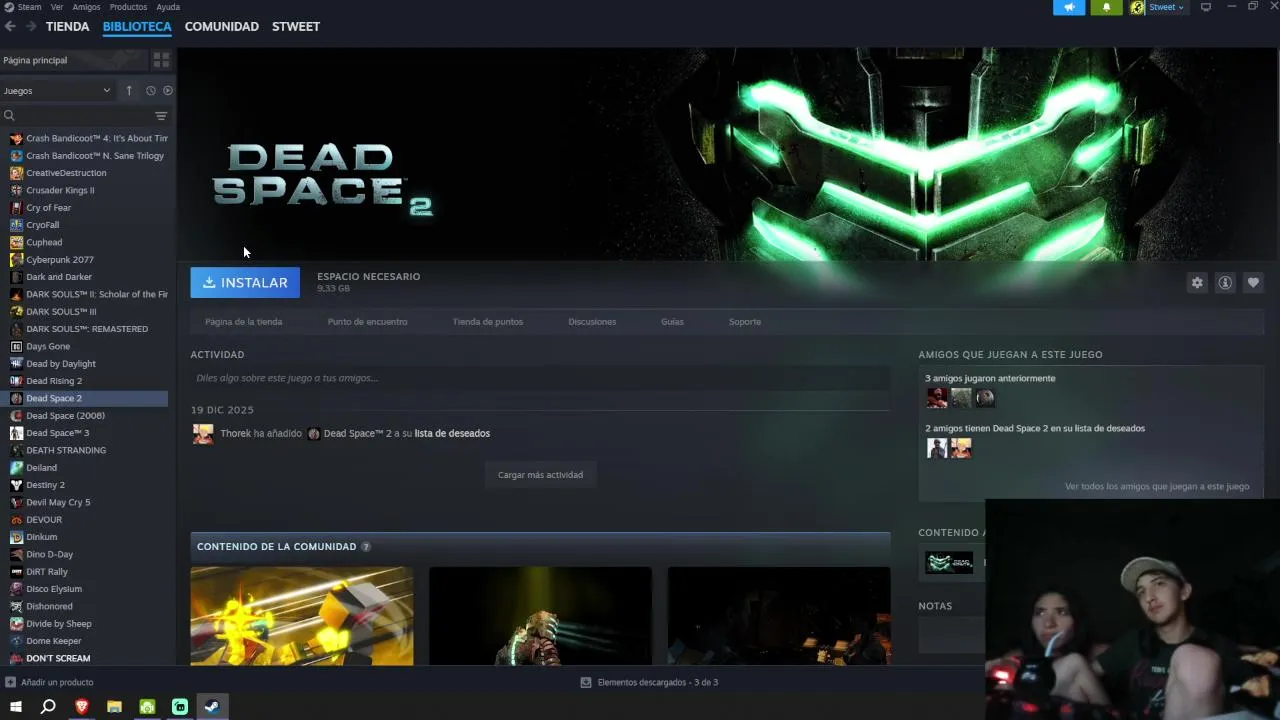Viewport: 1280px width, 720px height.
Task: Open the Ayuda menu
Action: tap(168, 7)
